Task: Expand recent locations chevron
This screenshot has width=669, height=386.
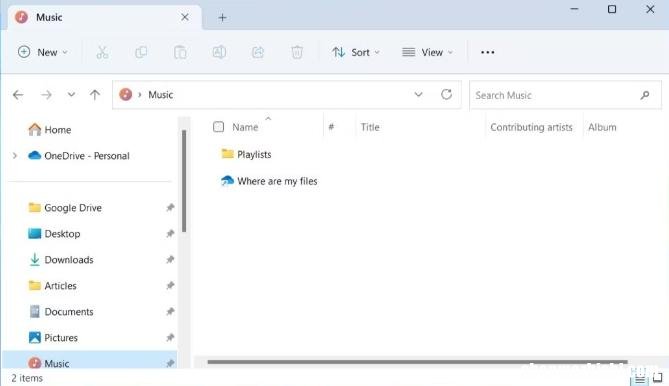Action: (71, 95)
